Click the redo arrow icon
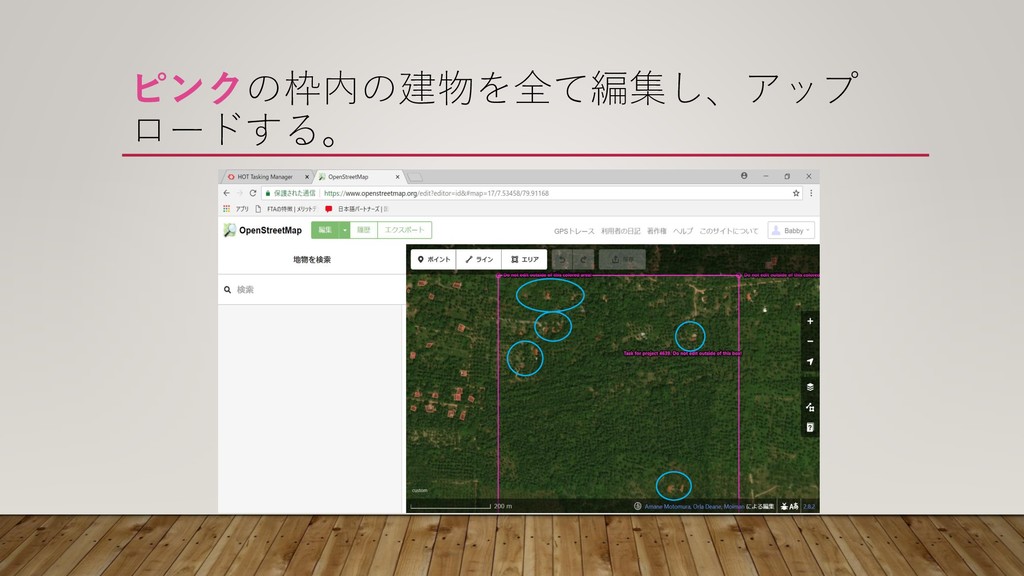Screen dimensions: 1024x576 (x=584, y=259)
